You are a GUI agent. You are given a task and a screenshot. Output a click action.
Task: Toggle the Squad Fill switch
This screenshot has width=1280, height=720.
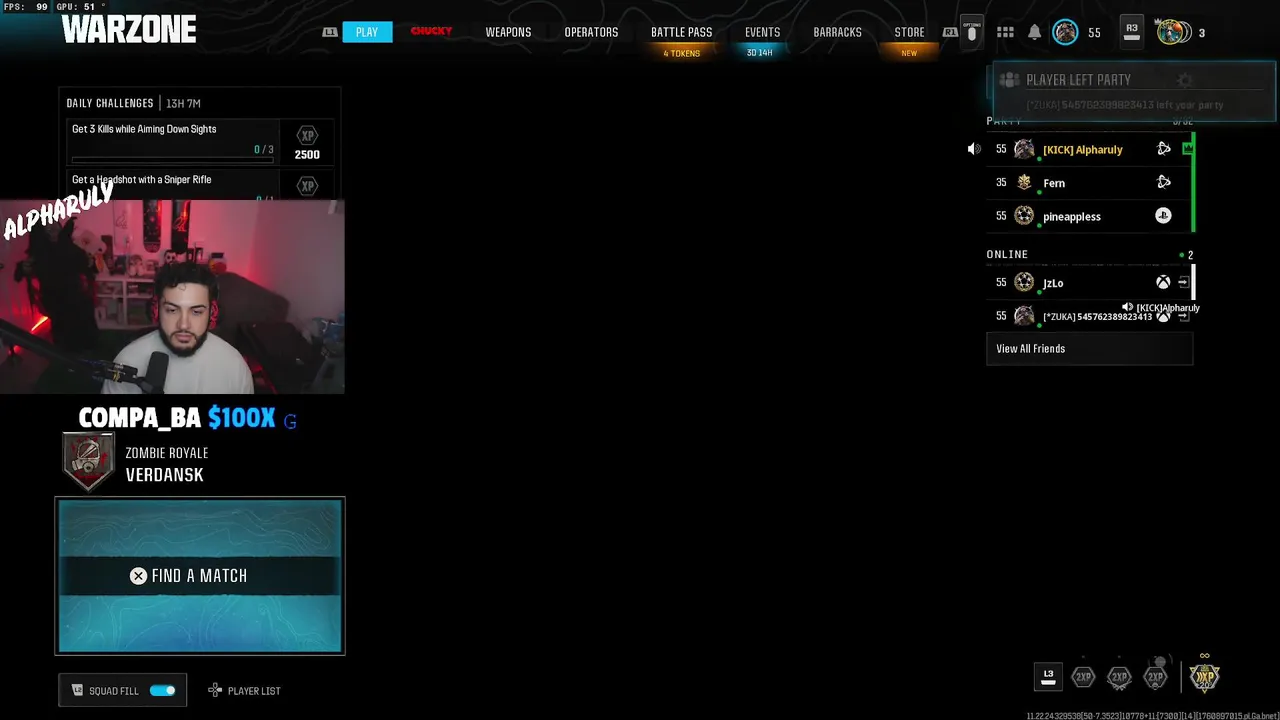[162, 691]
